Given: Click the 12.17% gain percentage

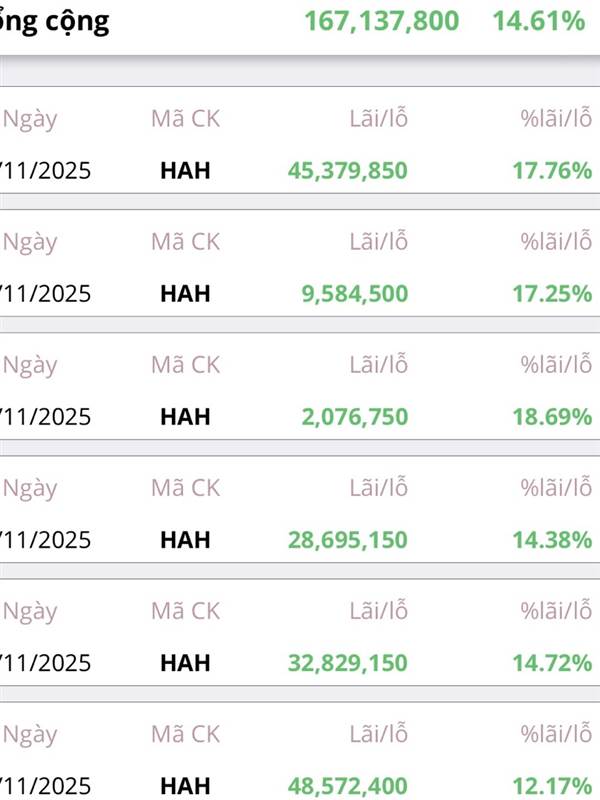Looking at the screenshot, I should pyautogui.click(x=552, y=786).
